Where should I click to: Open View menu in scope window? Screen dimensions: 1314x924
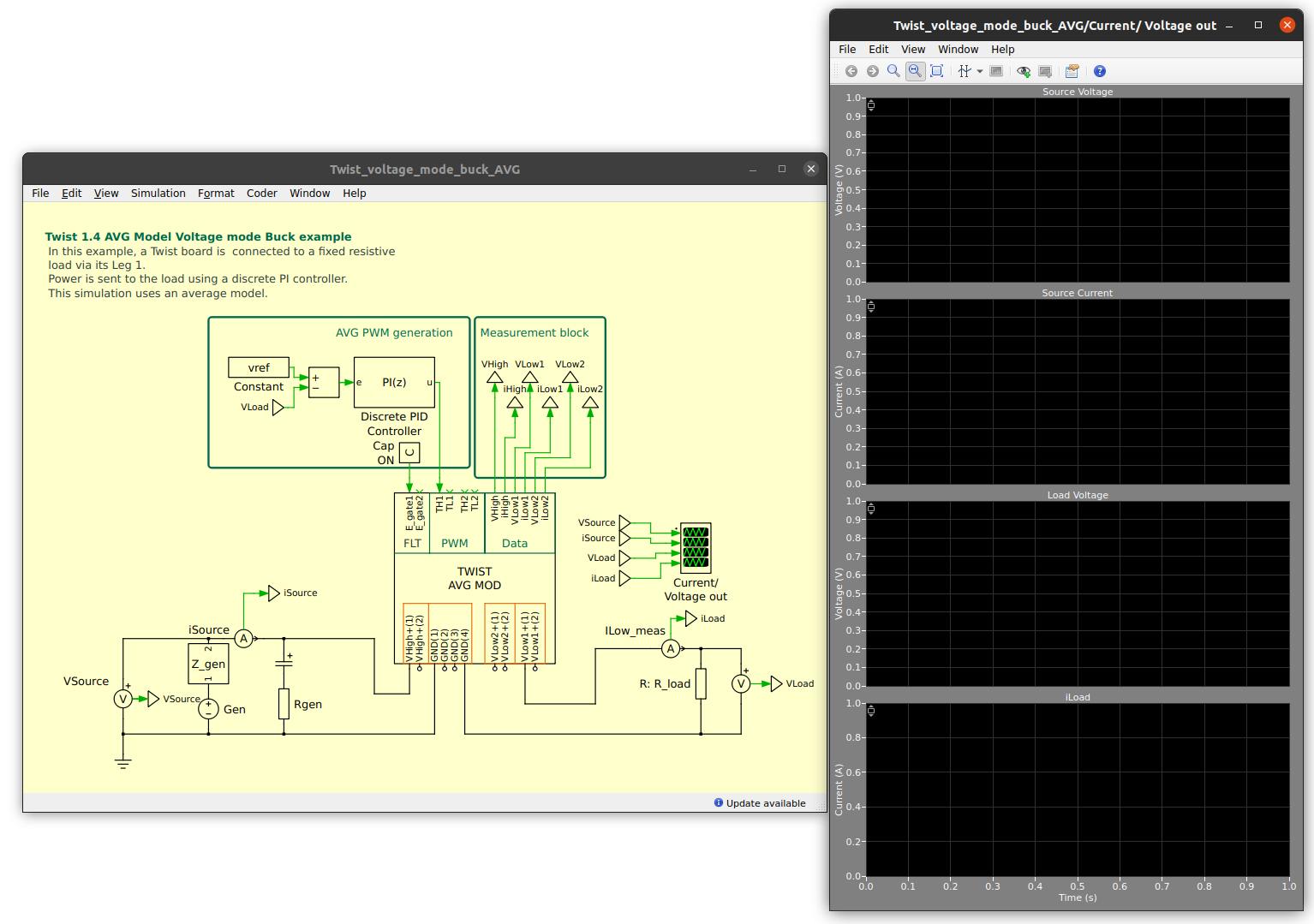click(913, 50)
